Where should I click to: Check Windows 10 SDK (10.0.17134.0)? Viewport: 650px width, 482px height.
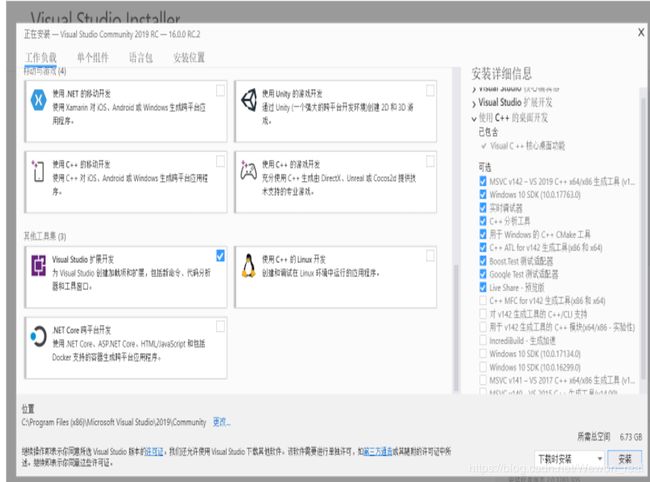tap(483, 354)
